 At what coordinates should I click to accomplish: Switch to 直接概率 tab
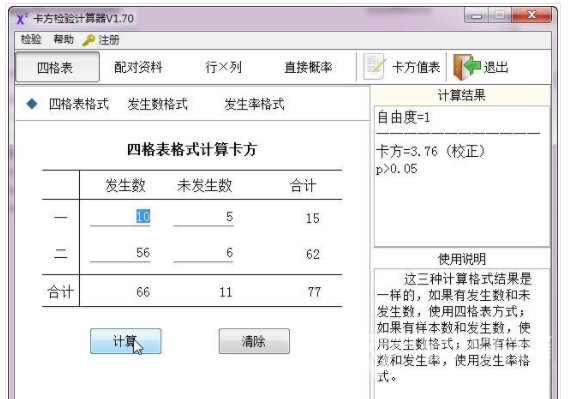pyautogui.click(x=308, y=67)
